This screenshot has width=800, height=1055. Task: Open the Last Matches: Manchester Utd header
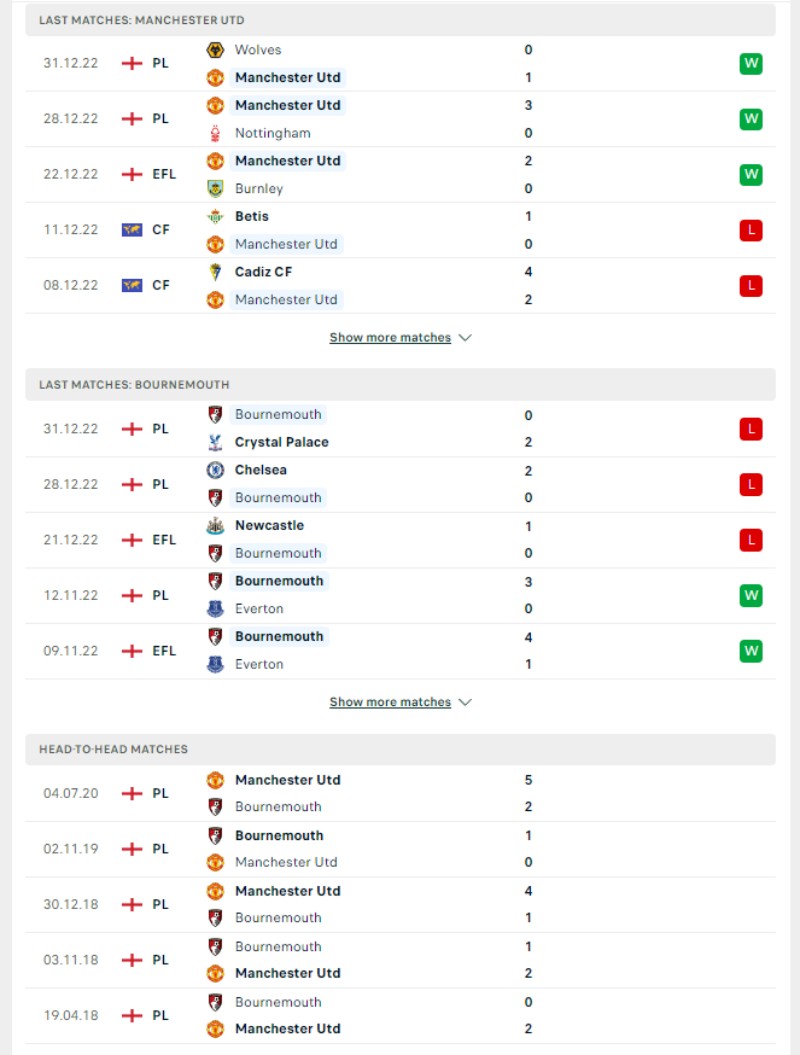pos(400,20)
